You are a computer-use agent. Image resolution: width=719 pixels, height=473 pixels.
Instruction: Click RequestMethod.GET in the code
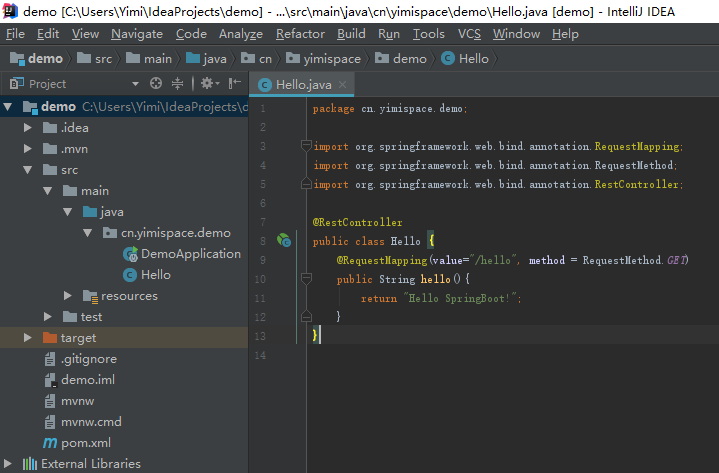[635, 260]
